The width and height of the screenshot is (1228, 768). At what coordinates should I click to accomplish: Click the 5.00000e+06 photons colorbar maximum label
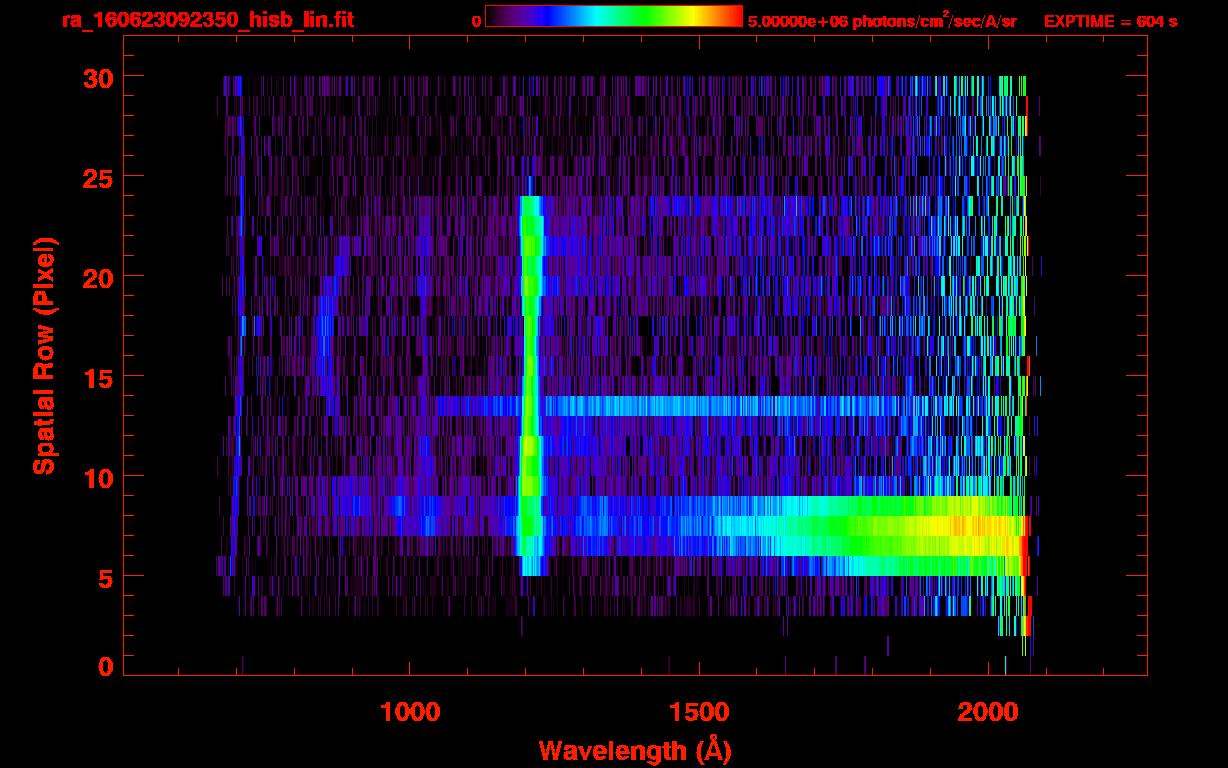coord(881,21)
